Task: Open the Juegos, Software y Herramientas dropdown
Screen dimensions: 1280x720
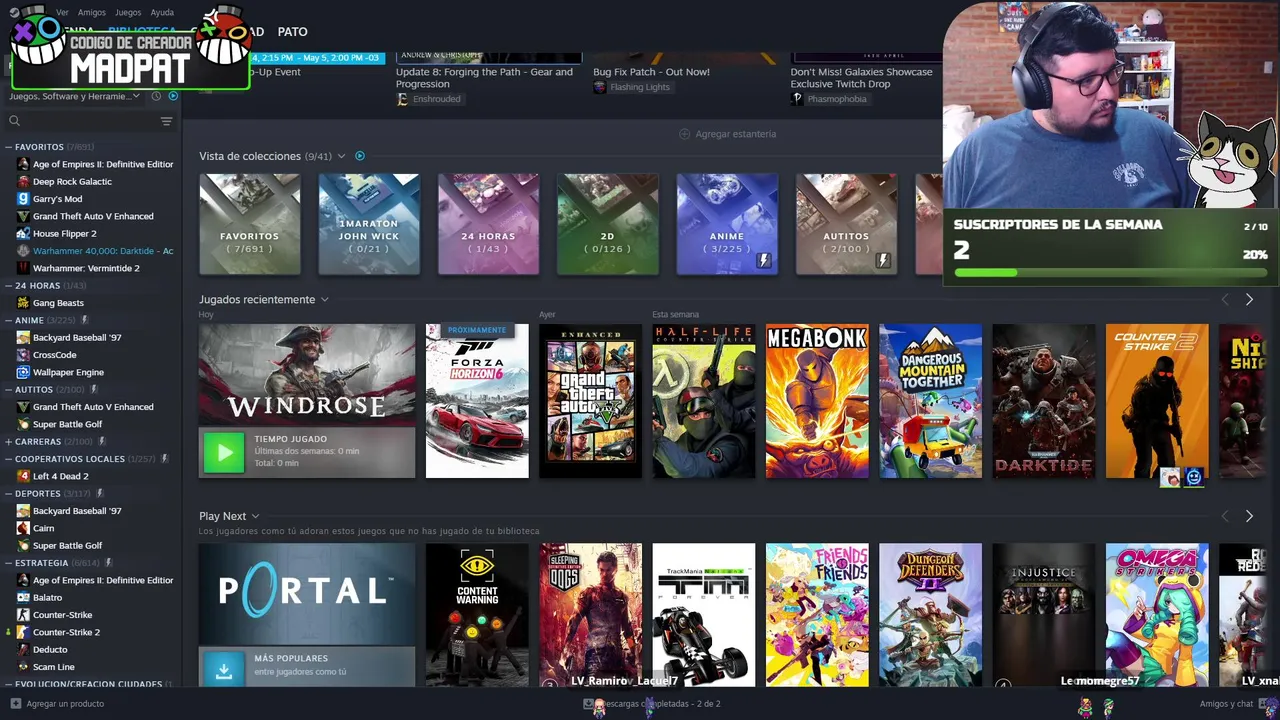Action: pyautogui.click(x=75, y=96)
